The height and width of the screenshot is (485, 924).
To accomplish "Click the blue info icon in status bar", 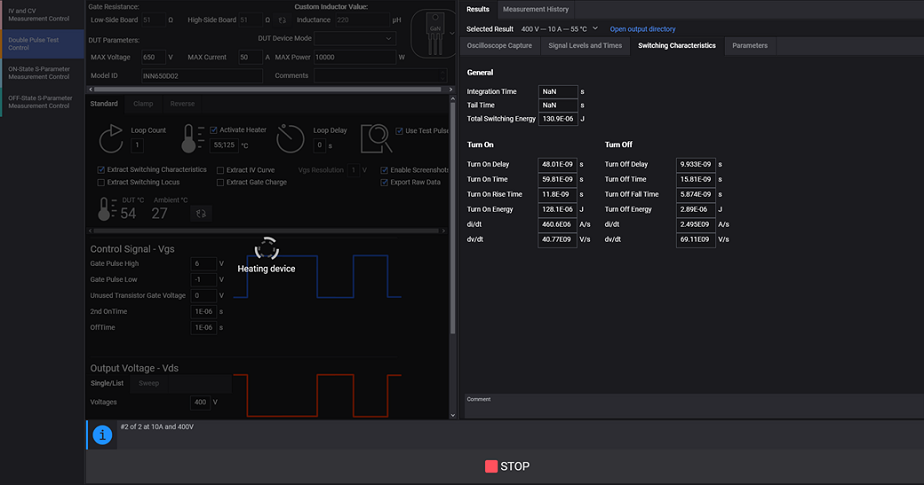I will 101,433.
